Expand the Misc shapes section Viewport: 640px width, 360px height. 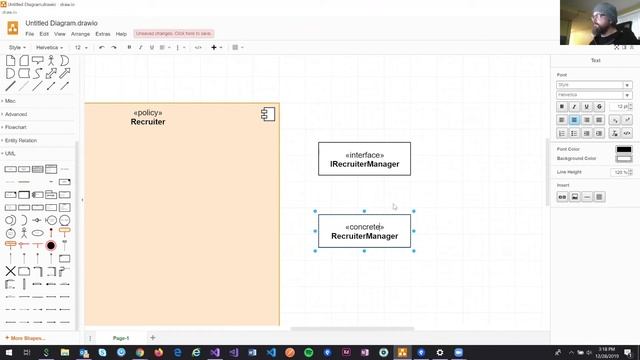tap(9, 101)
